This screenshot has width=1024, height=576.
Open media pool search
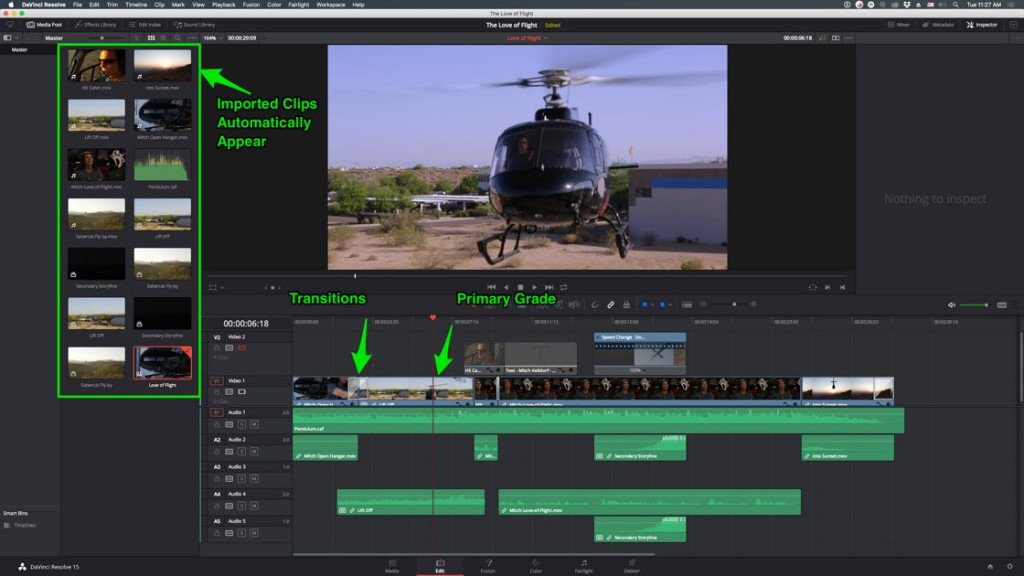[177, 38]
